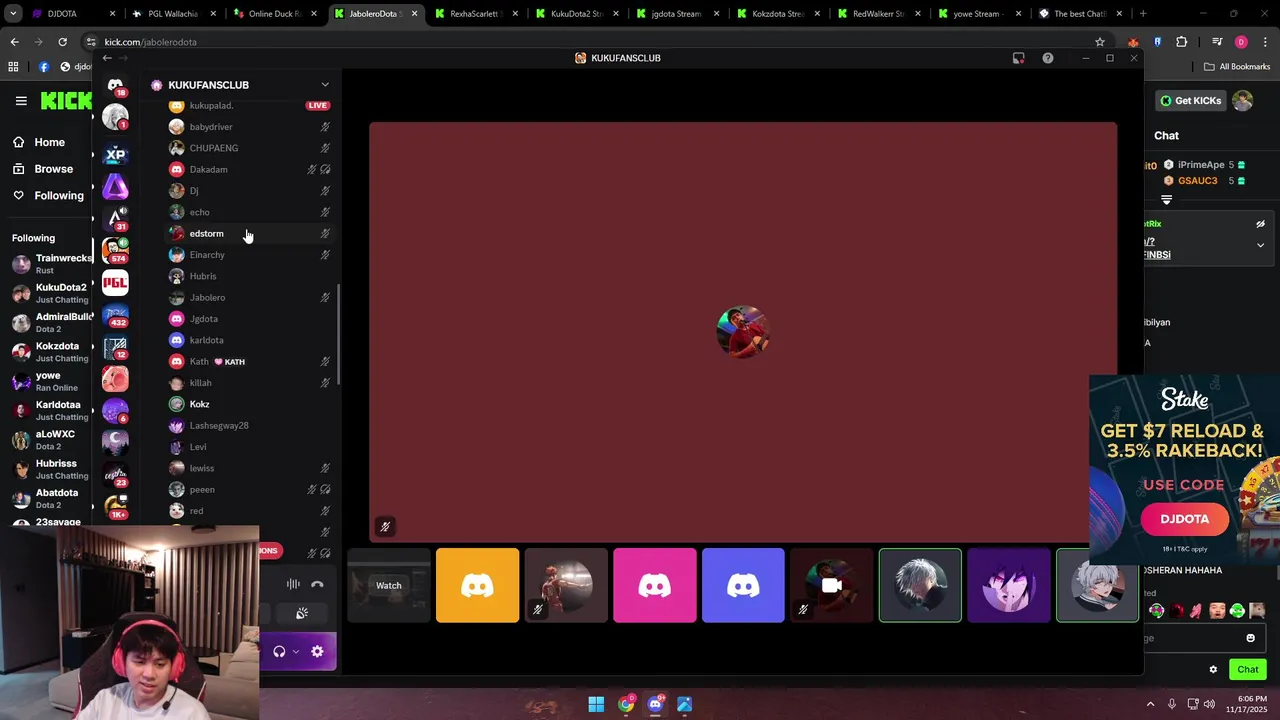The image size is (1280, 720).
Task: Select the blue Discord avatar tile
Action: tap(743, 585)
